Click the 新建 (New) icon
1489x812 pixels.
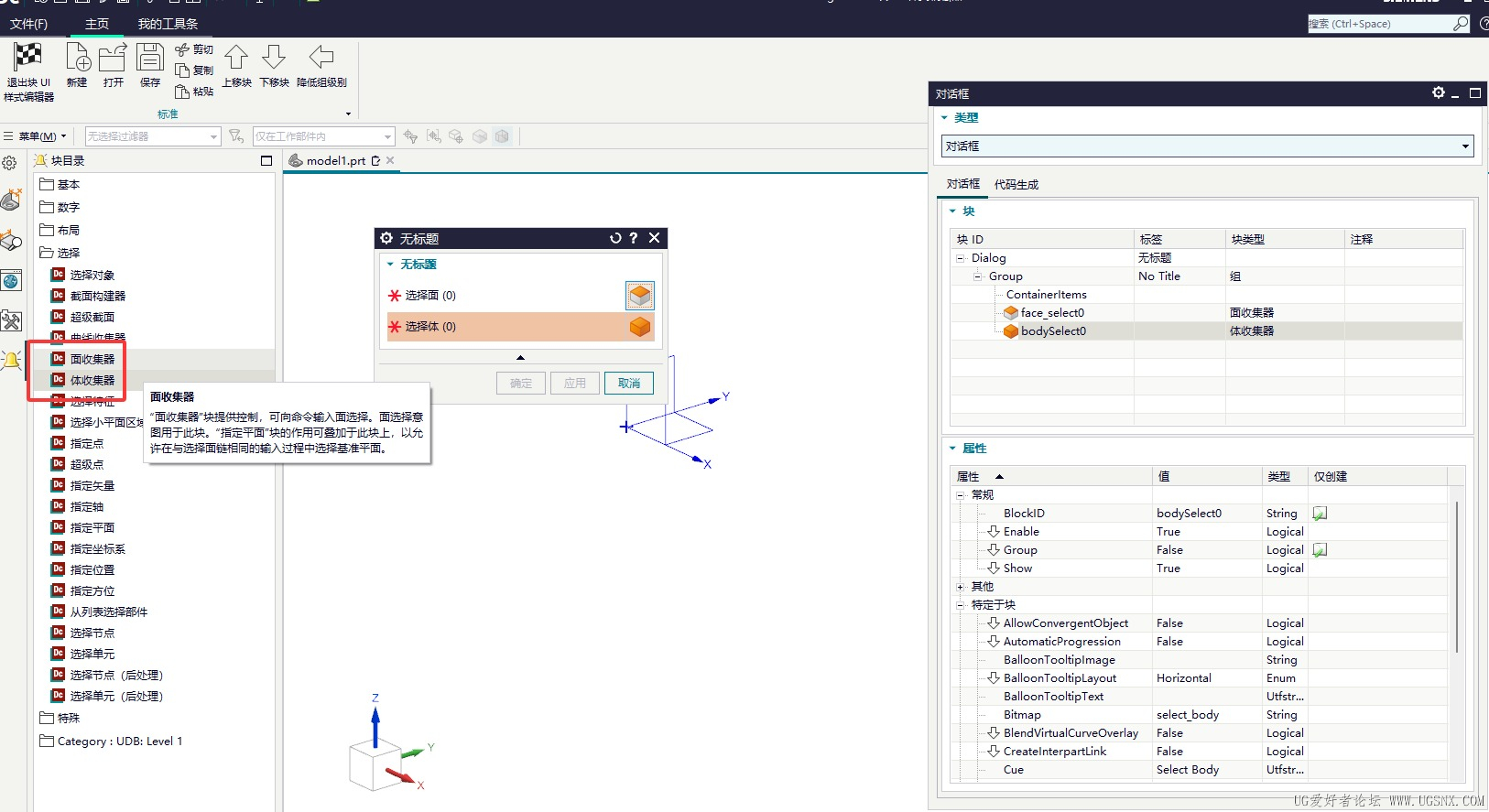(x=78, y=57)
